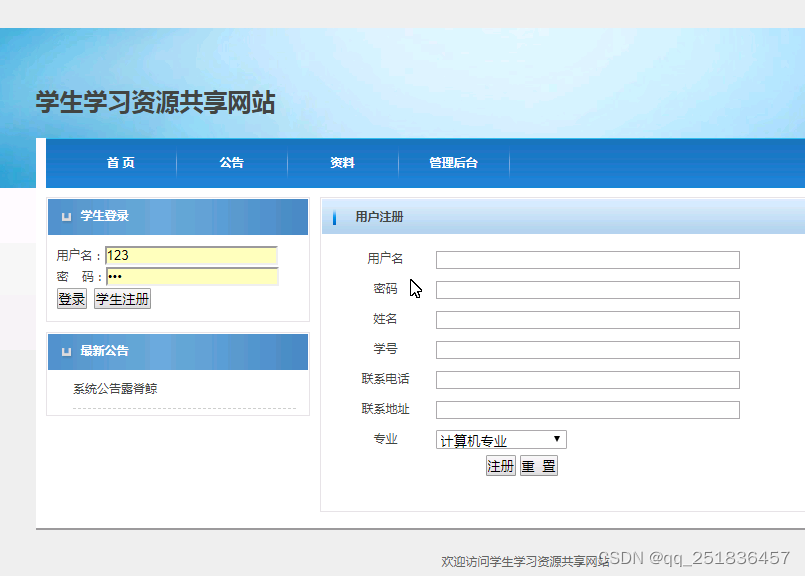The image size is (805, 576).
Task: Click the 学生学习资源共享网站 site title
Action: click(156, 102)
